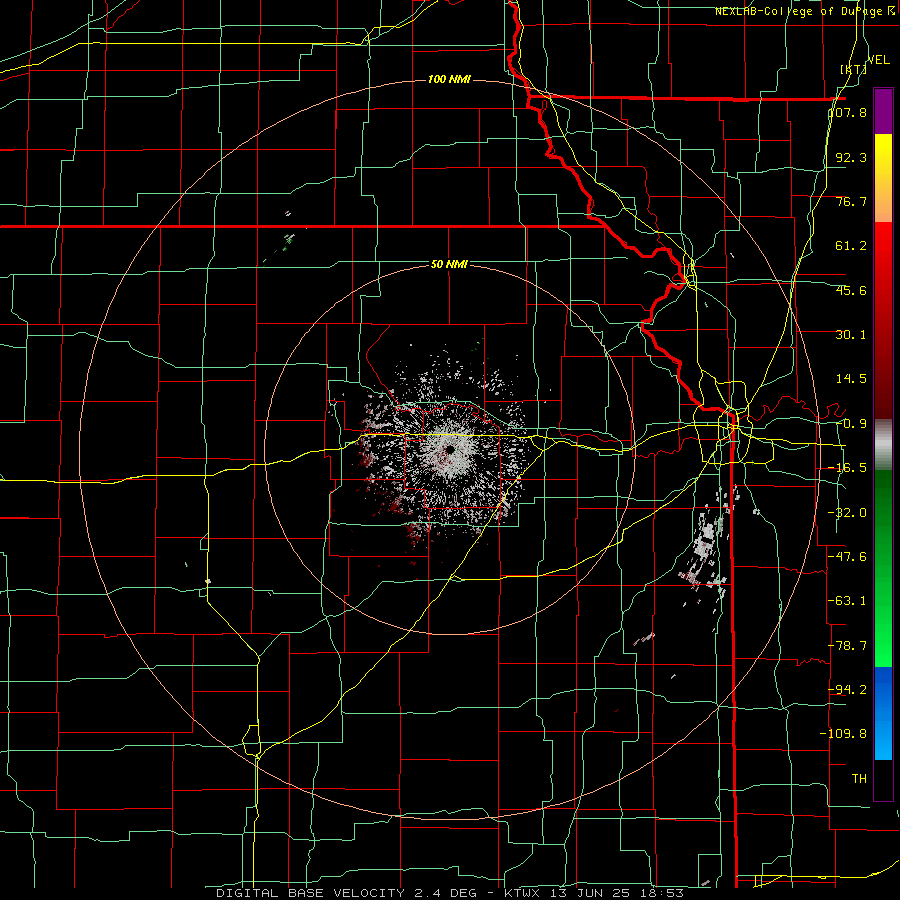Image resolution: width=900 pixels, height=900 pixels.
Task: Click the -47.6 legend value
Action: tap(847, 557)
